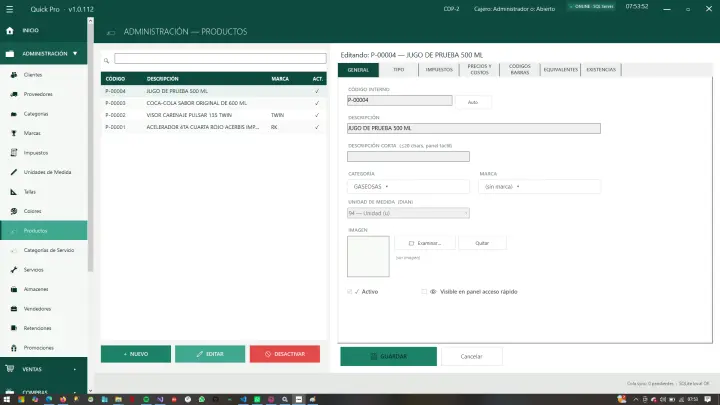The width and height of the screenshot is (720, 405).
Task: Open the Marca (sin marca) dropdown
Action: pyautogui.click(x=540, y=186)
